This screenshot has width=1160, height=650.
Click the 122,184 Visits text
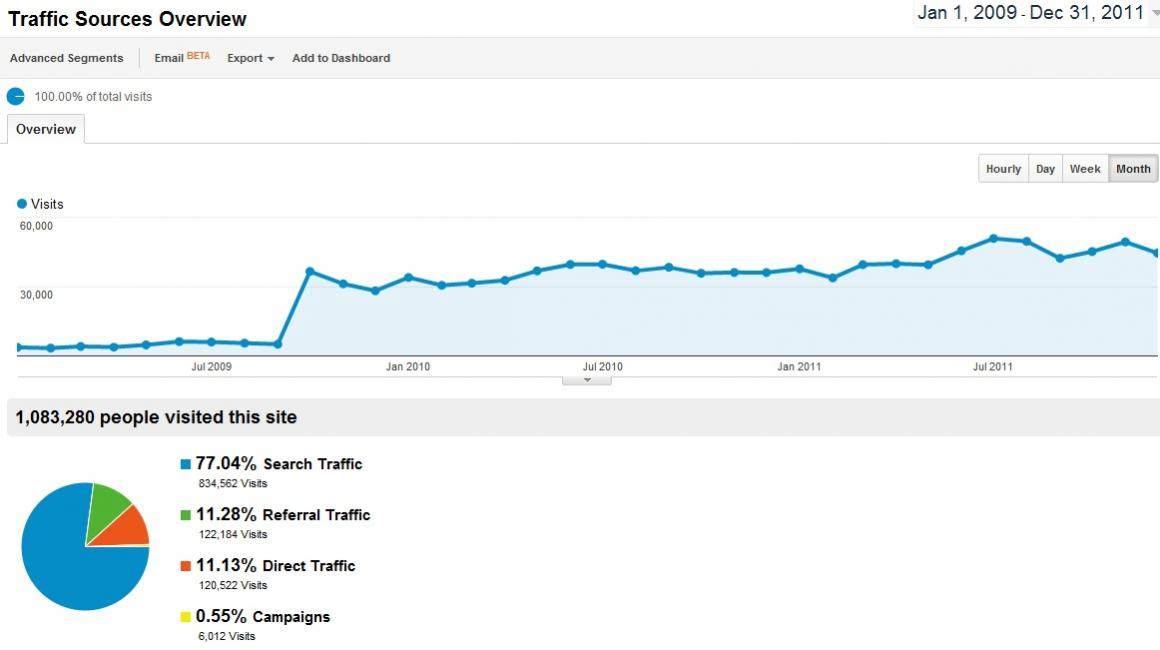[233, 534]
